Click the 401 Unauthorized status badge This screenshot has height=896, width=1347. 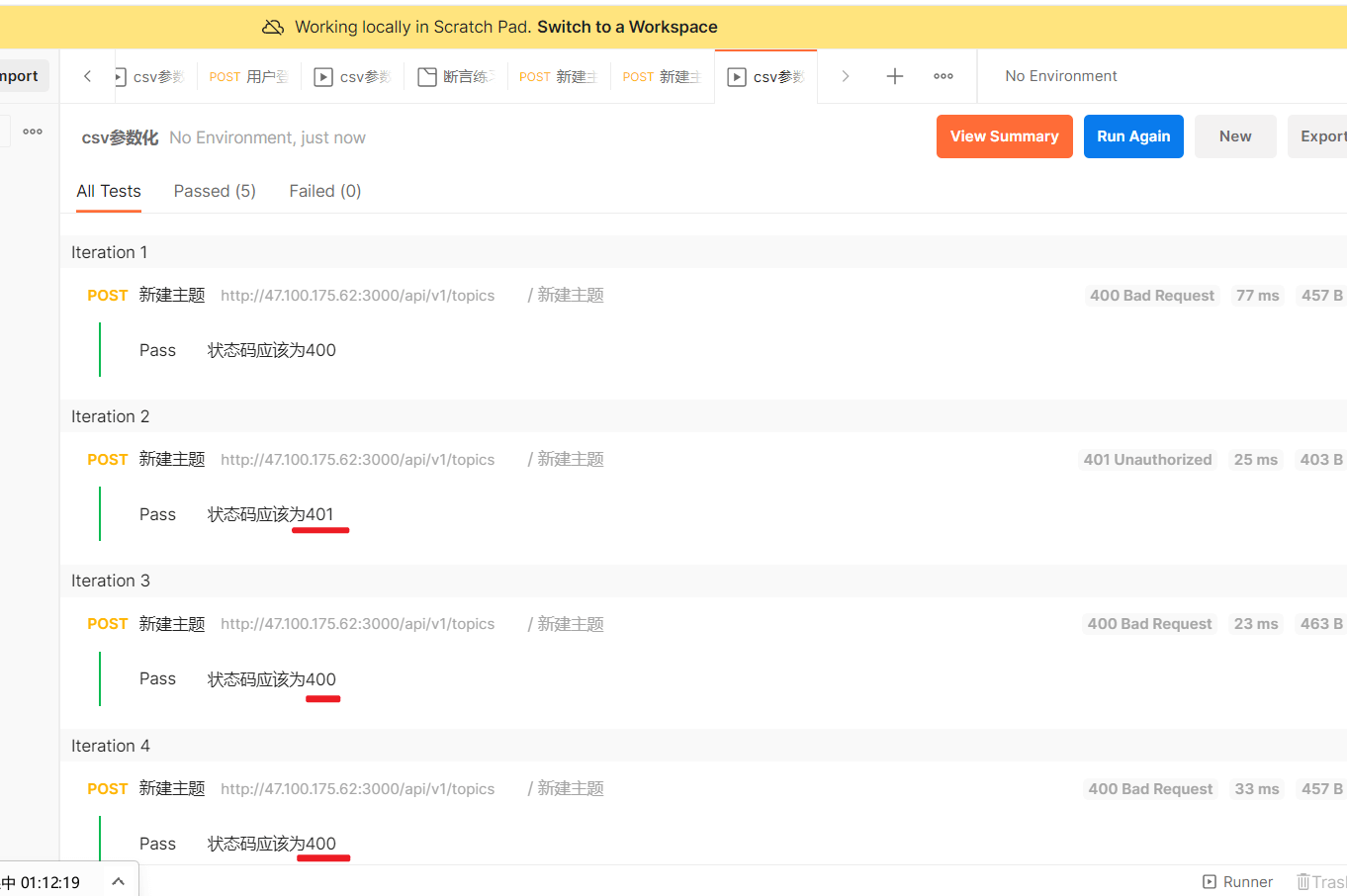click(1147, 459)
